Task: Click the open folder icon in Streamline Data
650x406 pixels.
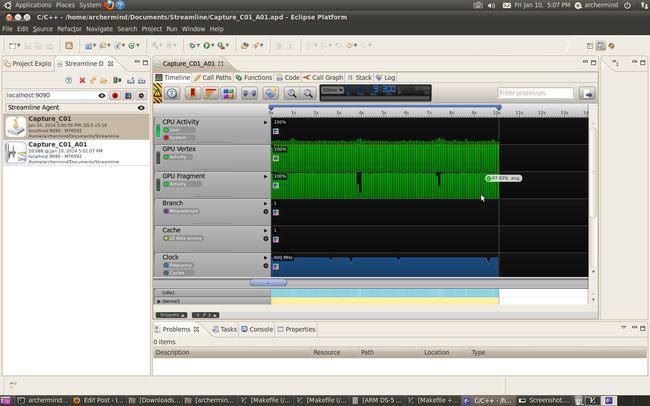Action: click(x=104, y=80)
